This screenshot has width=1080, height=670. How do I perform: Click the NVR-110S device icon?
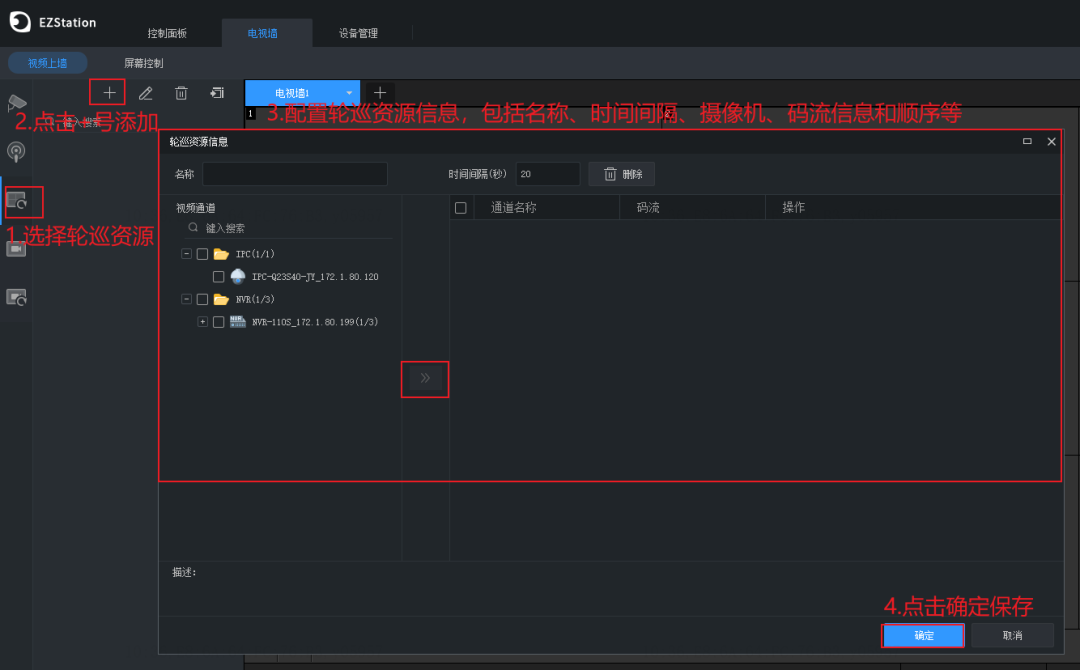coord(238,322)
